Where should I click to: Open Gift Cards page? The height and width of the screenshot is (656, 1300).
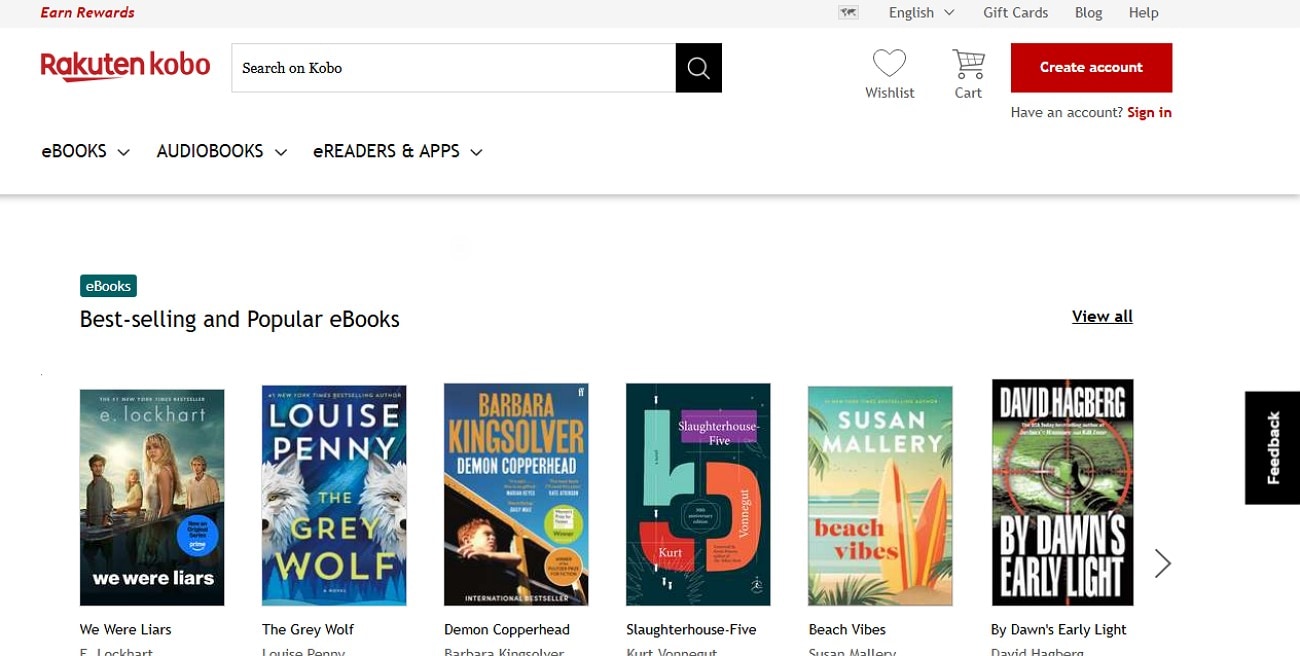1015,13
